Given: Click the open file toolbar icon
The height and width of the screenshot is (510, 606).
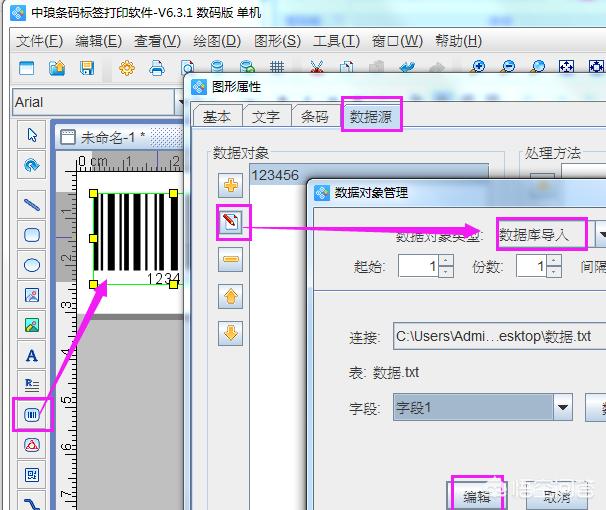Looking at the screenshot, I should click(x=57, y=68).
